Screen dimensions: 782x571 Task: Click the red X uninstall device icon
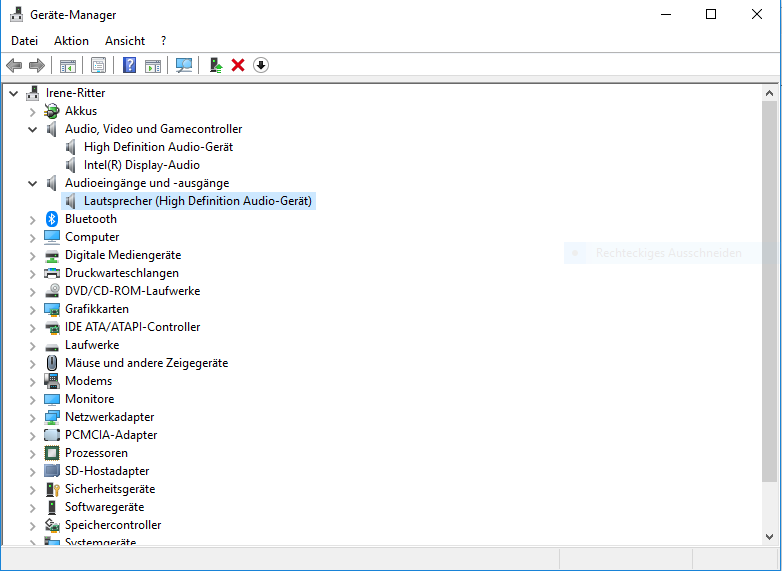tap(238, 65)
